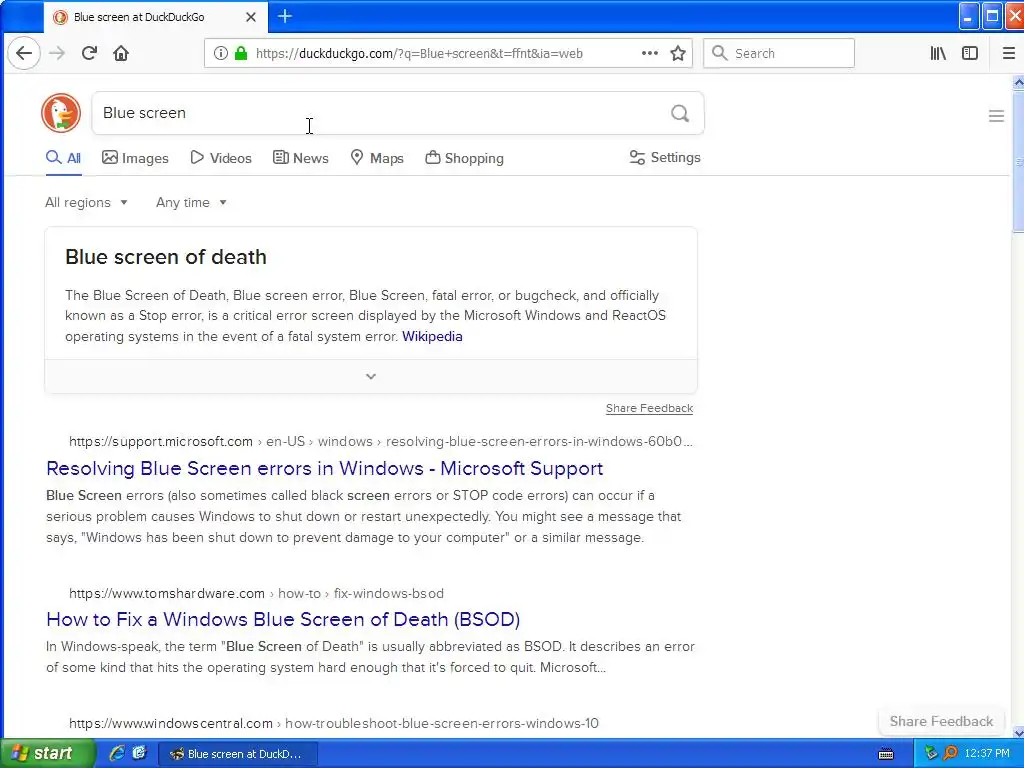Open DuckDuckGo side menu icon

[996, 116]
